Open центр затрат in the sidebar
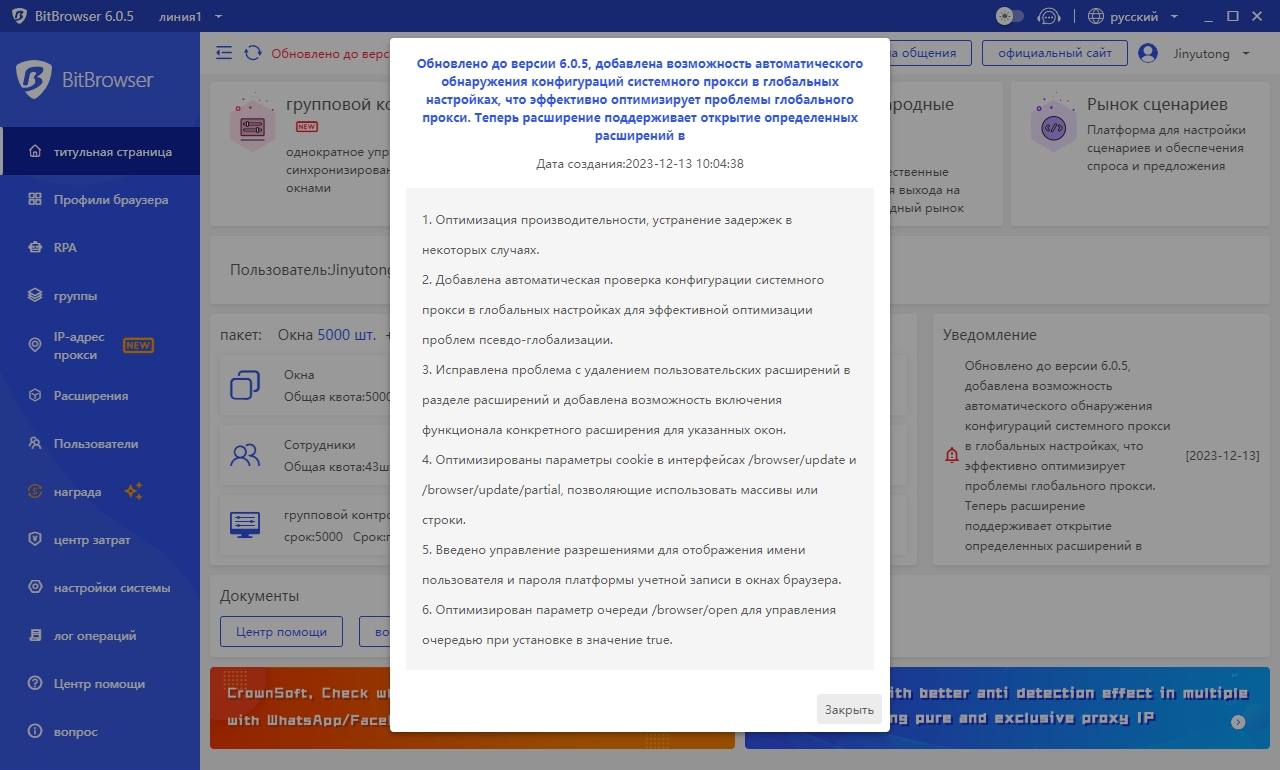 click(100, 540)
